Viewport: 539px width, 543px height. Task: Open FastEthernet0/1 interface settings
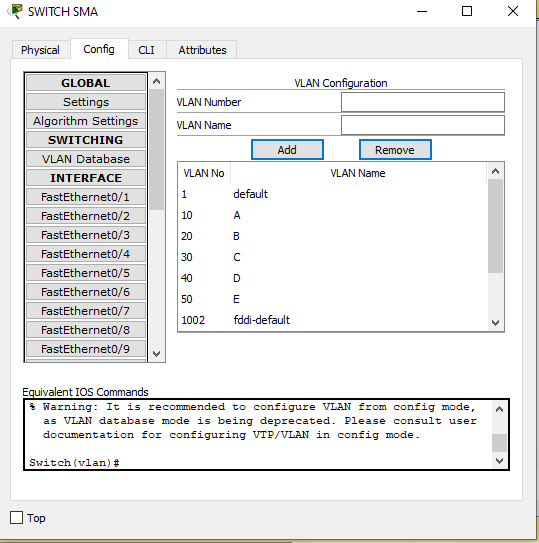(86, 197)
